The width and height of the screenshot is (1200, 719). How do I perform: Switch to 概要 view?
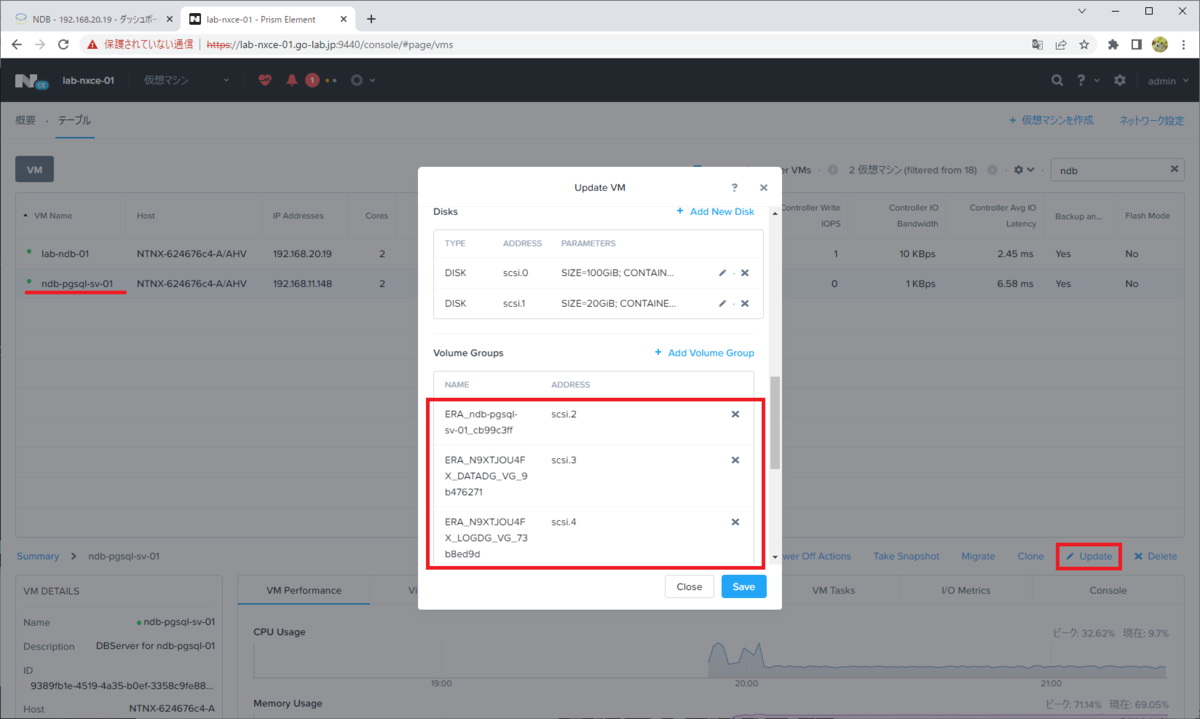[x=25, y=120]
